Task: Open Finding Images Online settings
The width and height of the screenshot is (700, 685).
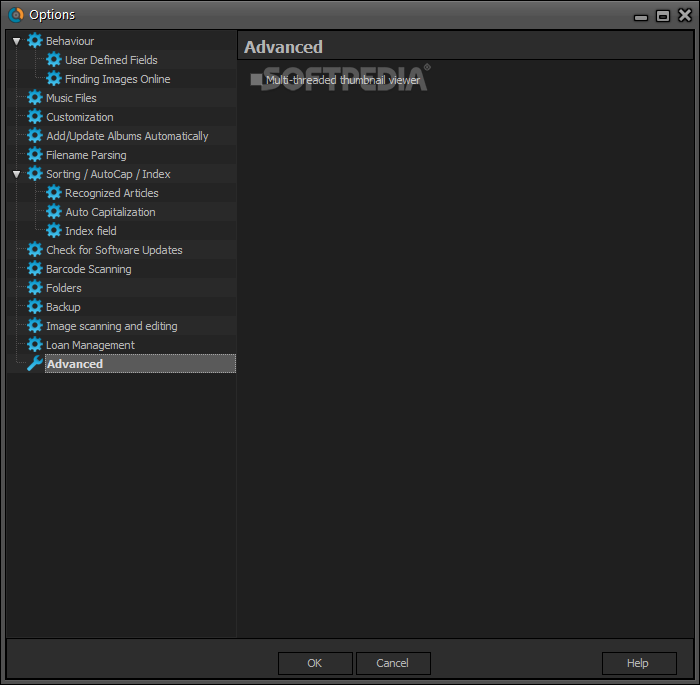Action: [x=117, y=79]
